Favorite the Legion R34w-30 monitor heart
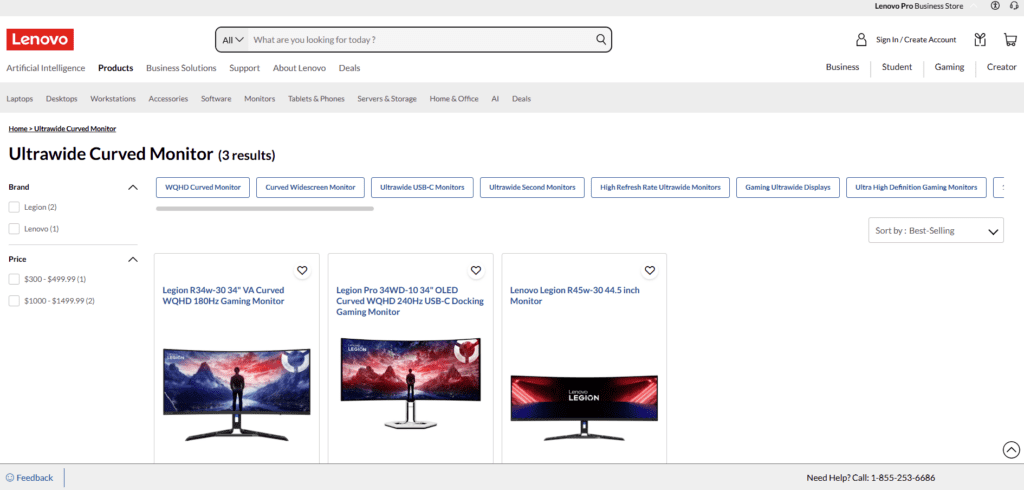Viewport: 1024px width, 490px height. [302, 270]
